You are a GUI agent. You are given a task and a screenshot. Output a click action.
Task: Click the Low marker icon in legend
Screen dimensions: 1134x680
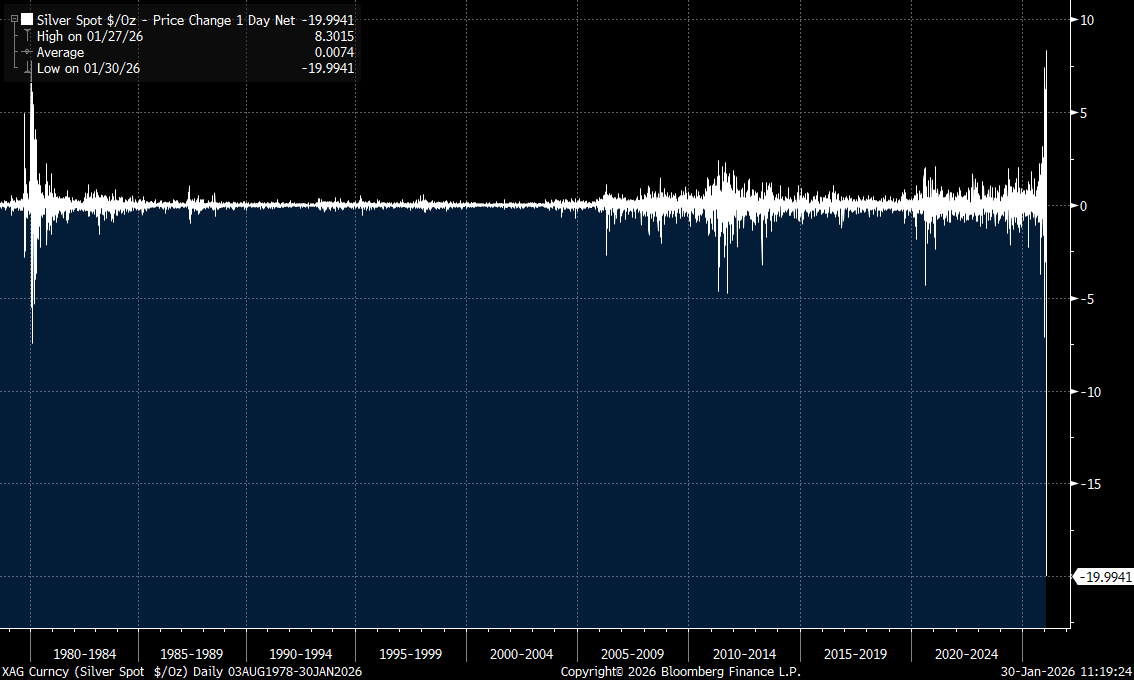click(x=27, y=68)
